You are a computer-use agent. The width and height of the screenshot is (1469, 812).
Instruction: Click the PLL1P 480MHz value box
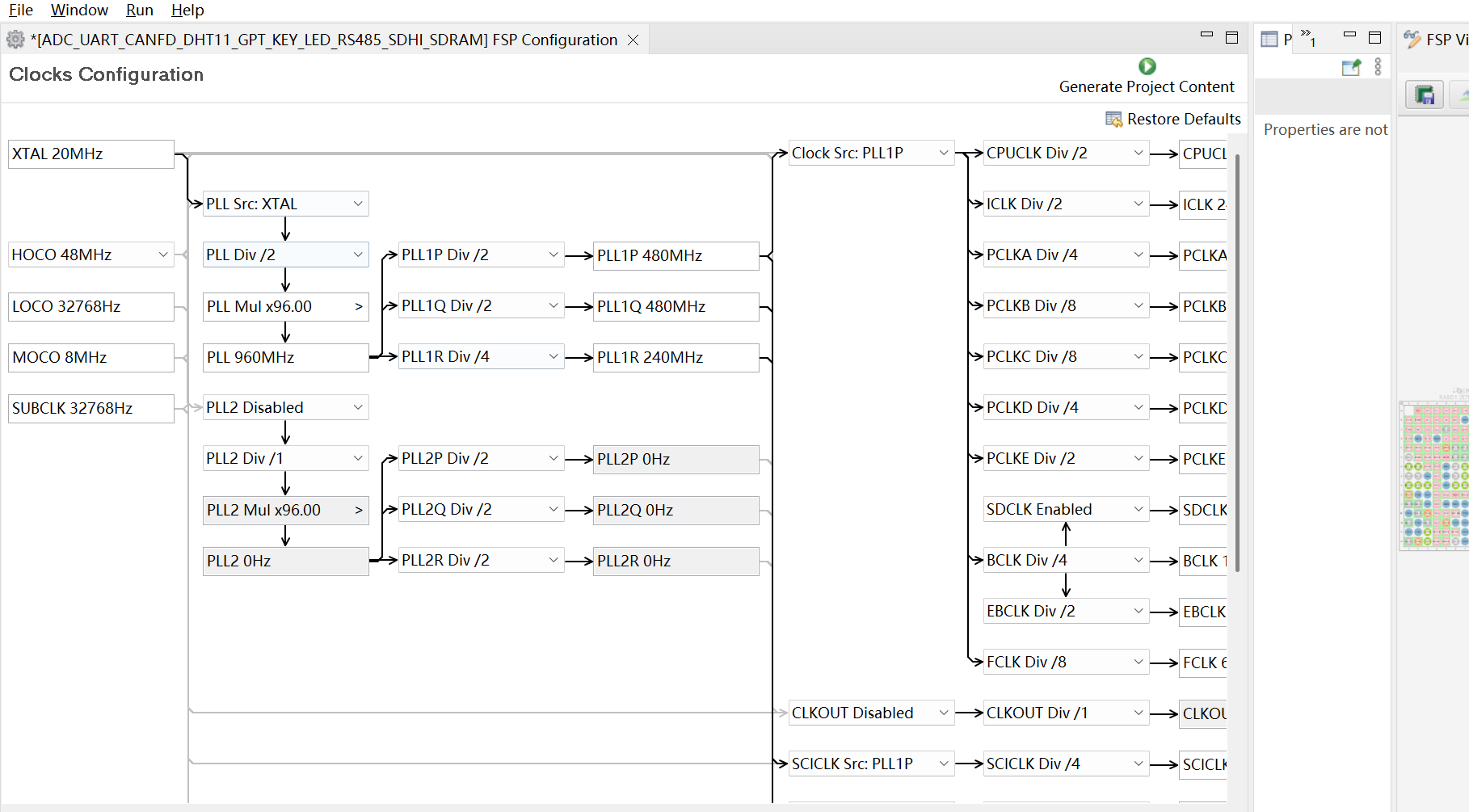tap(676, 255)
